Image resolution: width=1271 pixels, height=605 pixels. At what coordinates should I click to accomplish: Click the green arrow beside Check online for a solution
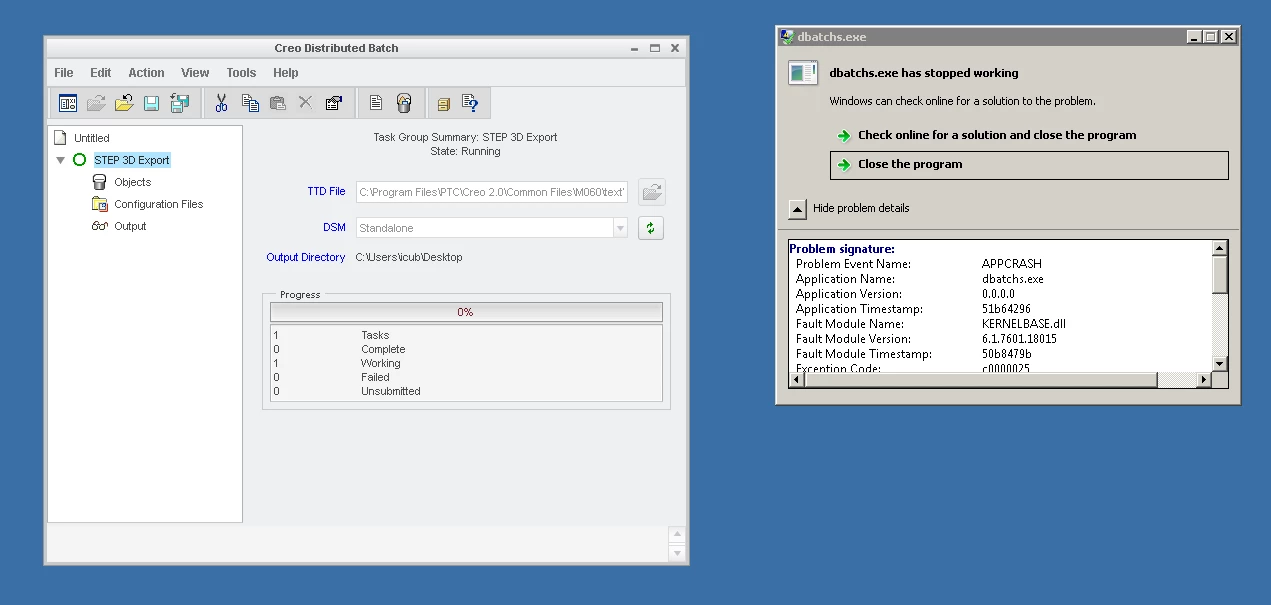coord(844,136)
